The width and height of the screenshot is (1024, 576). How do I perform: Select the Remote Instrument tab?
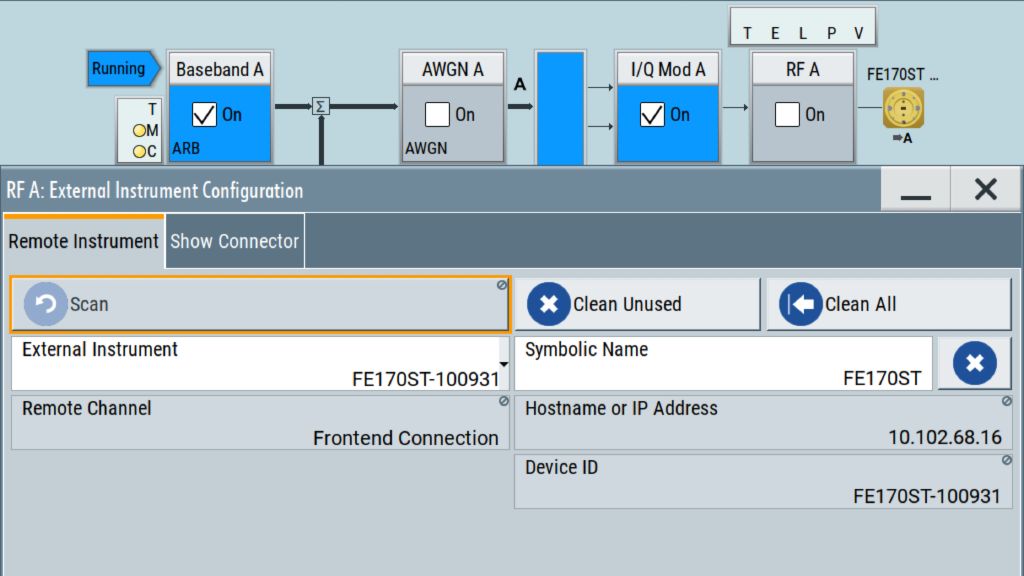pos(84,241)
